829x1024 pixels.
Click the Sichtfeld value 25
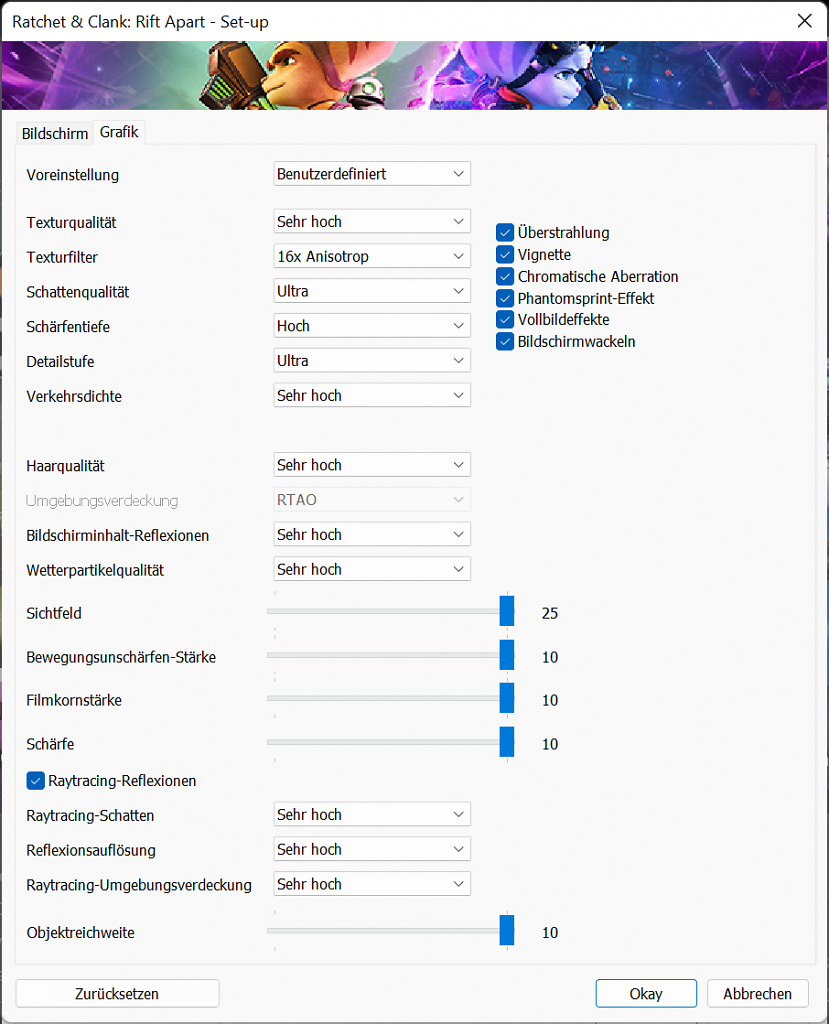(549, 613)
